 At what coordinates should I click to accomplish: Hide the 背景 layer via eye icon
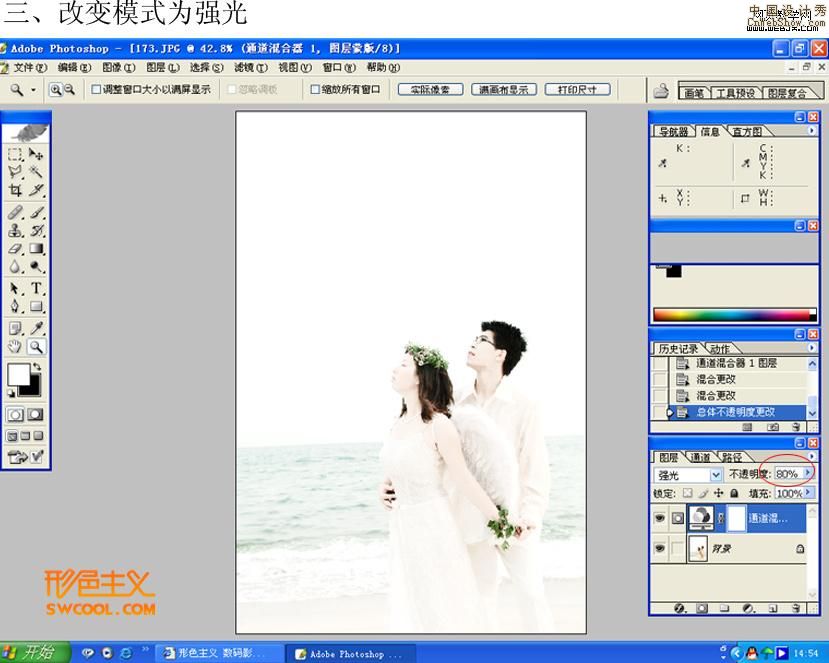pyautogui.click(x=659, y=549)
